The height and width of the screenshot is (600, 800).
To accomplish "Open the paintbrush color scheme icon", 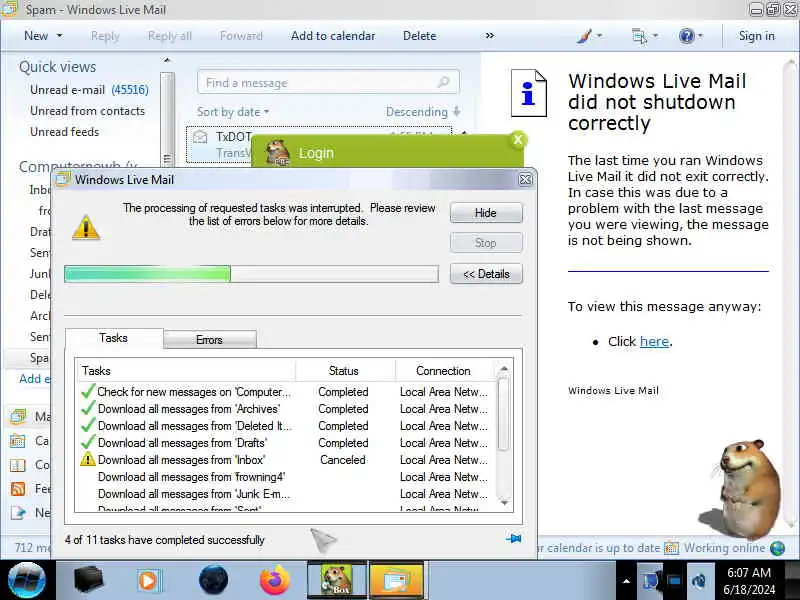I will tap(585, 36).
